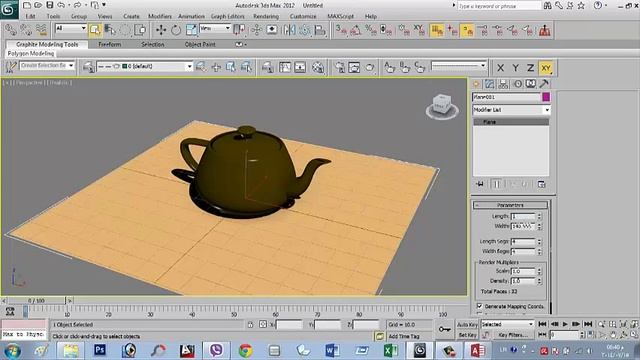Choose the Bind to Space Warp tool
Image resolution: width=640 pixels, height=360 pixels.
coord(41,30)
